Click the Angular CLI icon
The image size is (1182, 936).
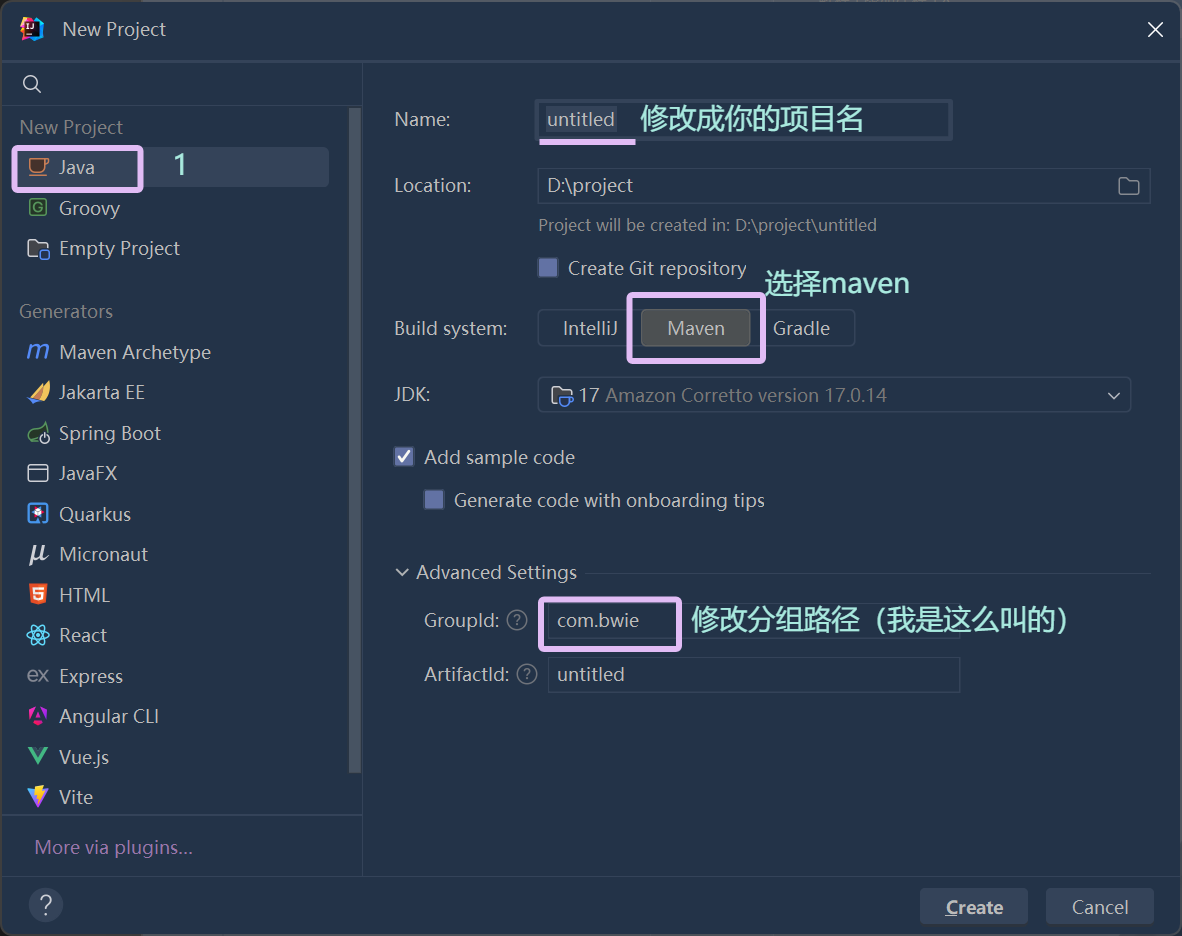38,716
